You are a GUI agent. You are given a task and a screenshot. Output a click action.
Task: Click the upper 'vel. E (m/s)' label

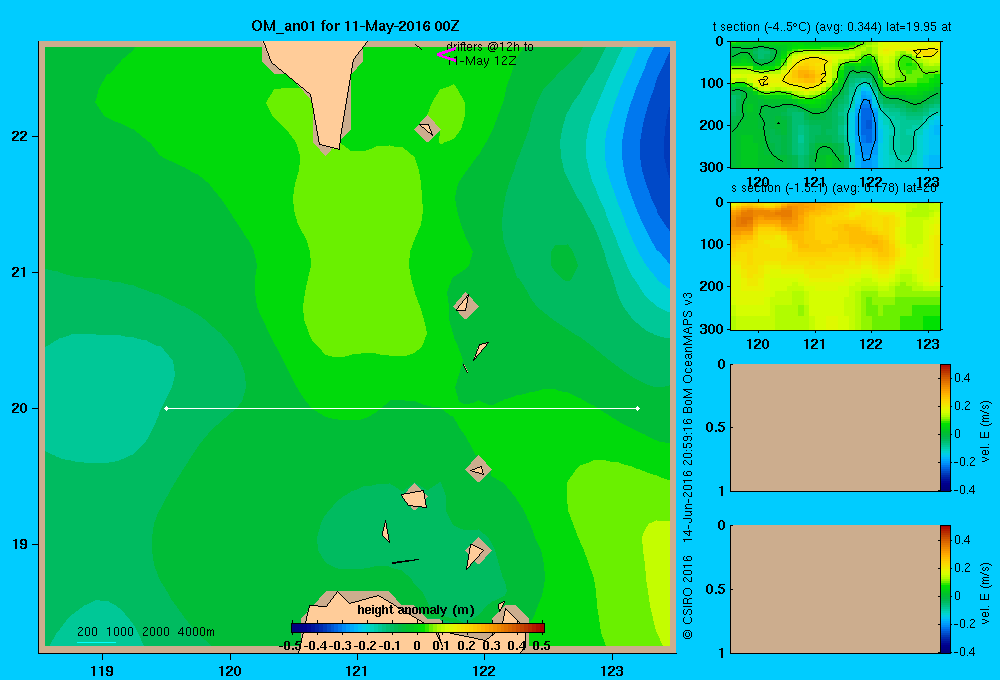[986, 431]
